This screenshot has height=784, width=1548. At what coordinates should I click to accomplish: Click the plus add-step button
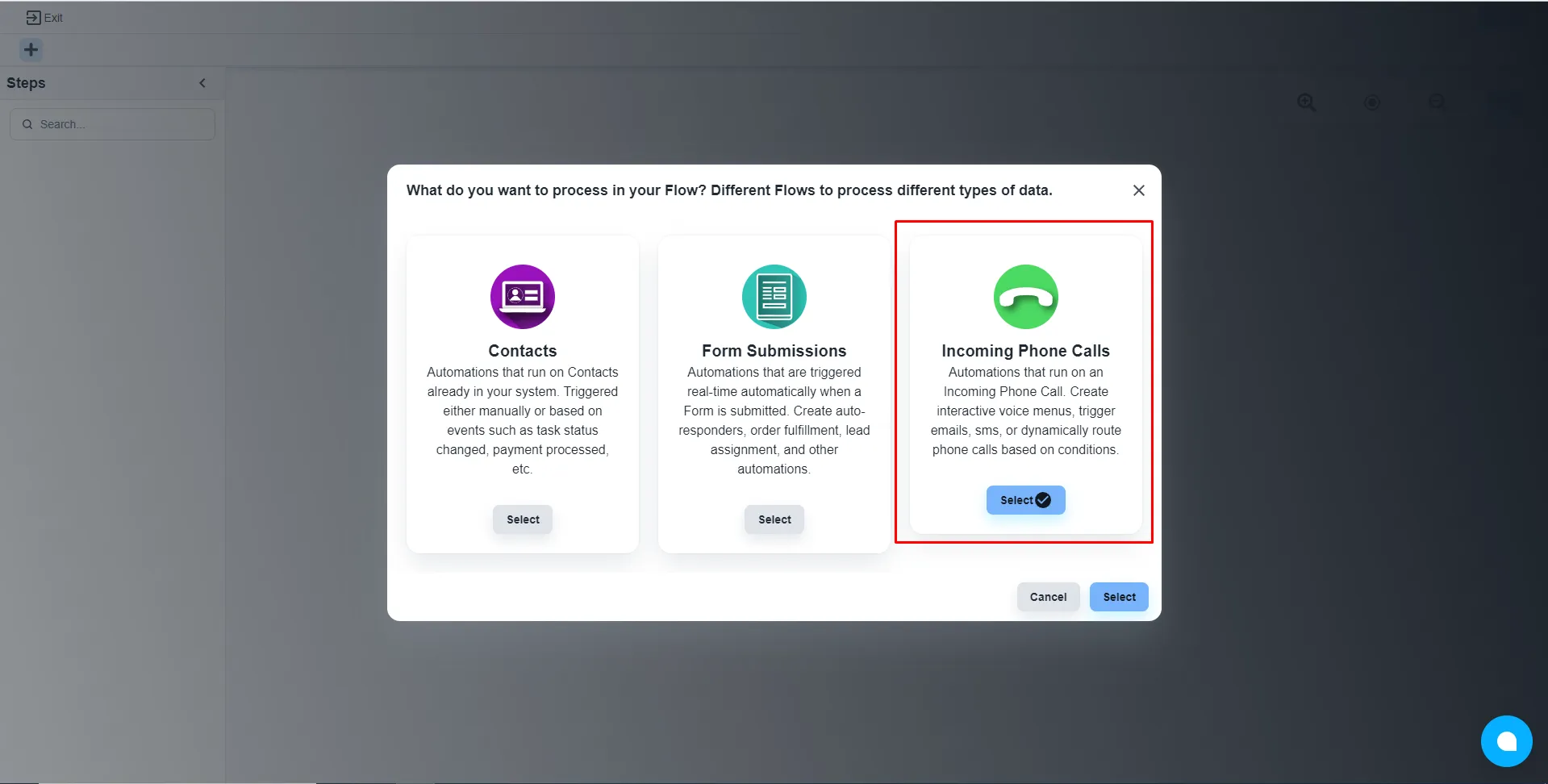click(31, 50)
